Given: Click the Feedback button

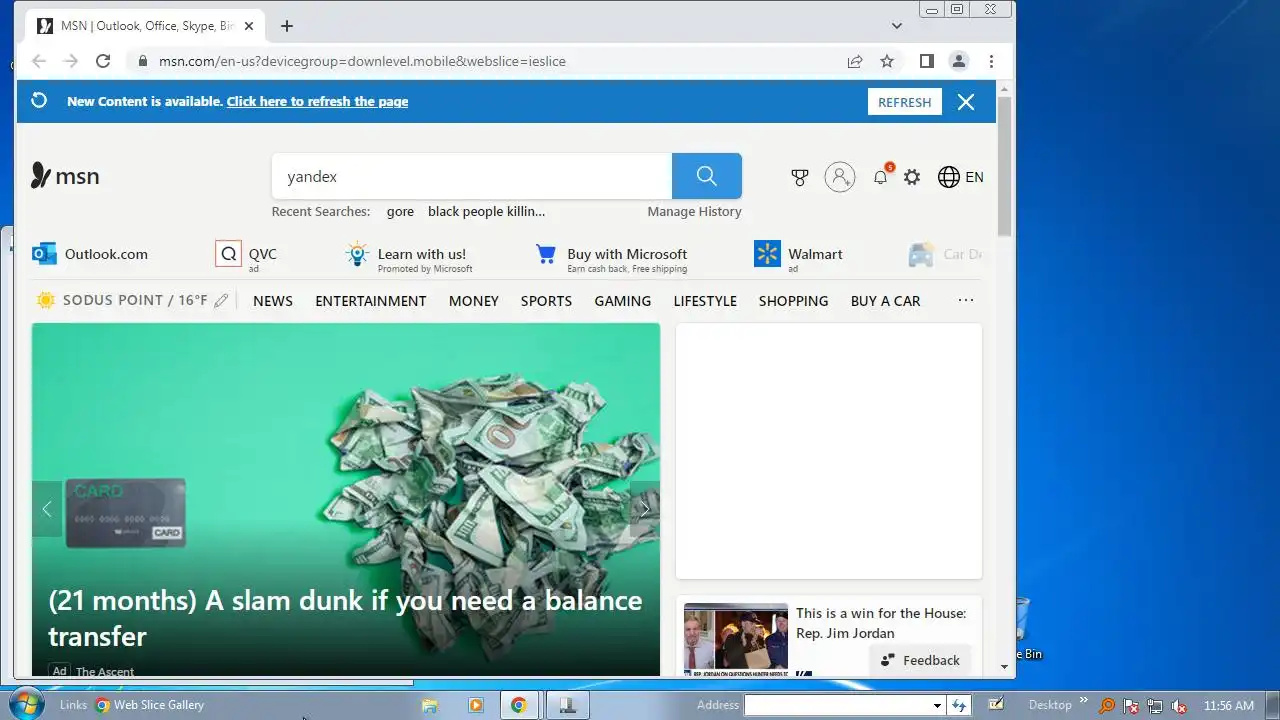Looking at the screenshot, I should 921,660.
